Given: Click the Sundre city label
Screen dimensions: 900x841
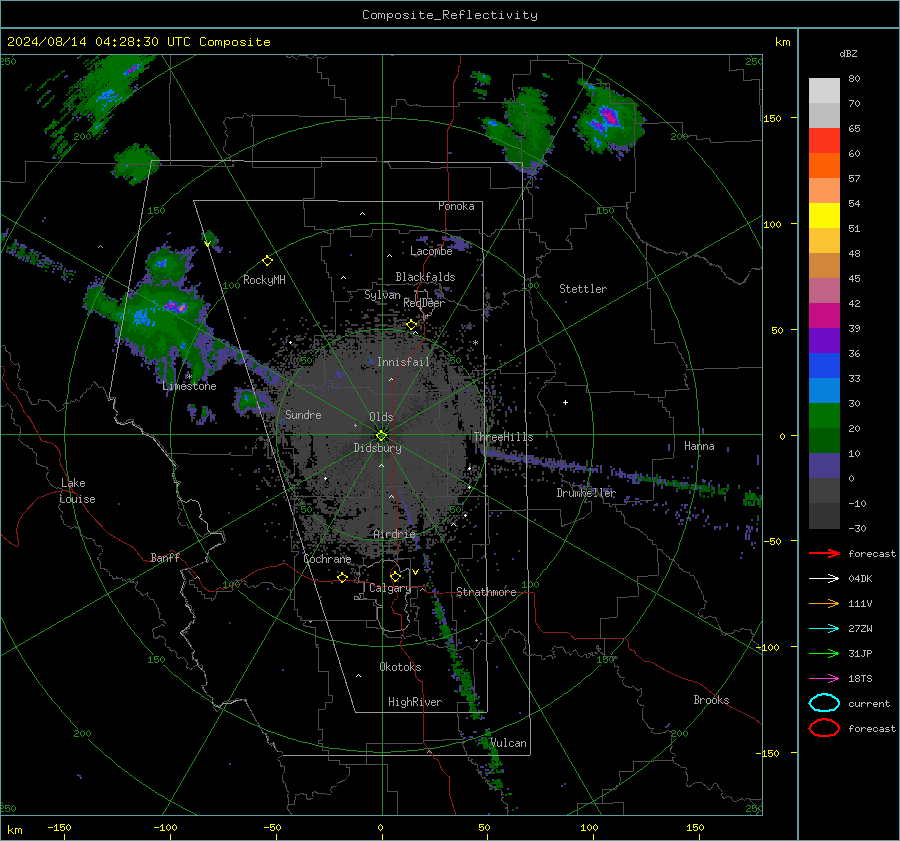Looking at the screenshot, I should [303, 414].
